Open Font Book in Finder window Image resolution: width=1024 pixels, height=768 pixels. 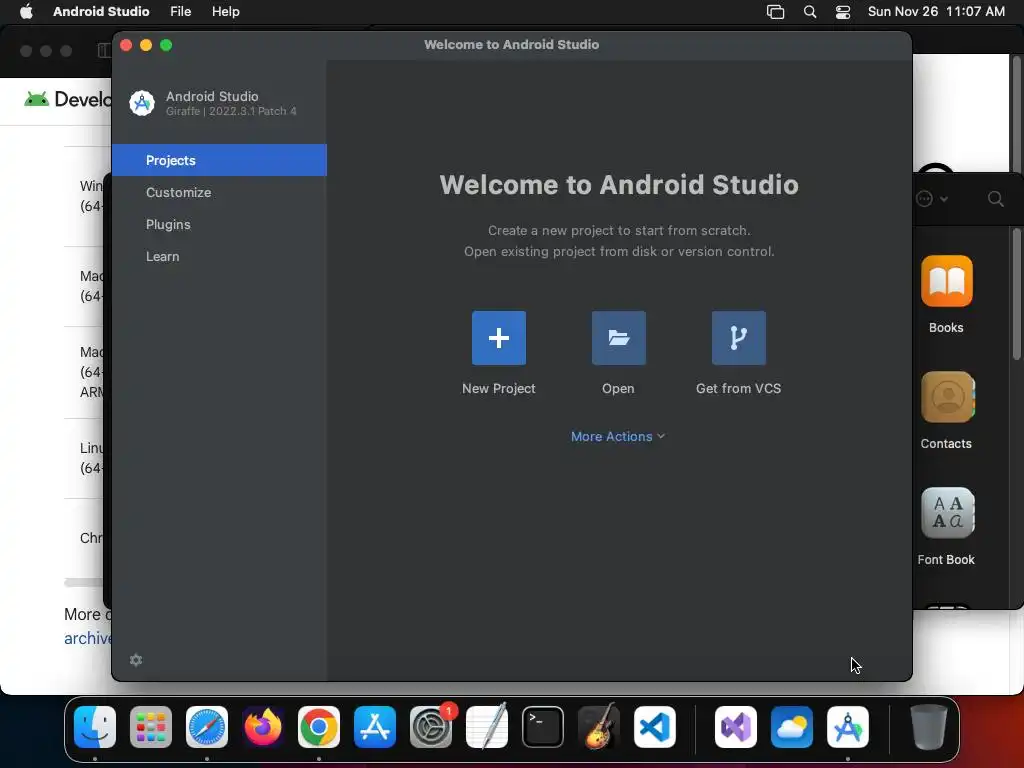[948, 513]
